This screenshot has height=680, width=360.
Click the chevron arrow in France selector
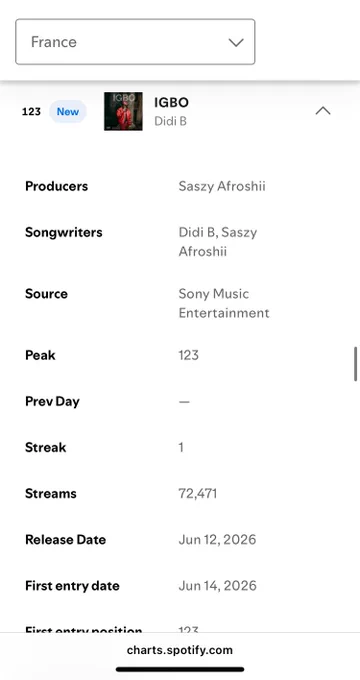tap(236, 42)
